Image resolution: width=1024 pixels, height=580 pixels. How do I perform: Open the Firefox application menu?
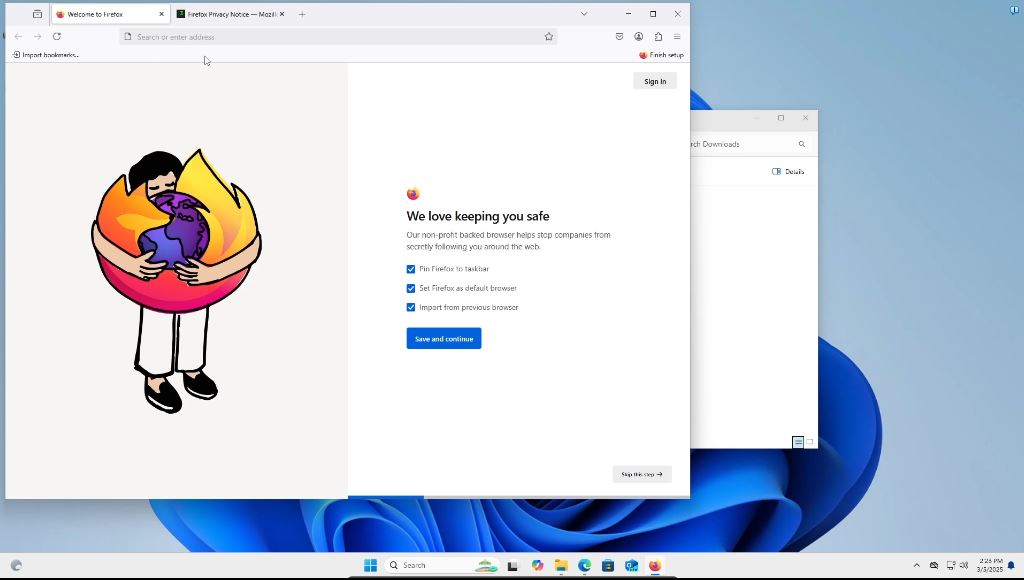677,37
